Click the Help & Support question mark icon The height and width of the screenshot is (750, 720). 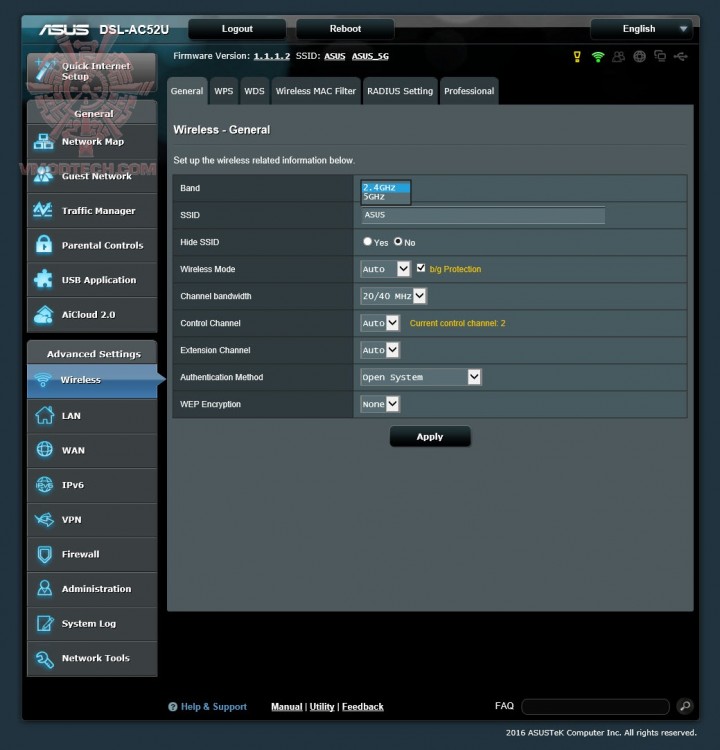[173, 706]
